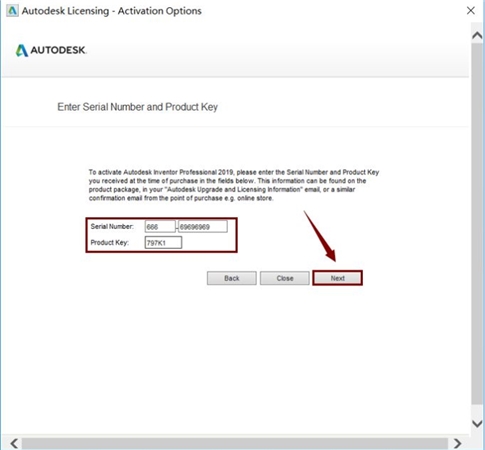Click the vertical scrollbar up arrow

click(x=477, y=35)
